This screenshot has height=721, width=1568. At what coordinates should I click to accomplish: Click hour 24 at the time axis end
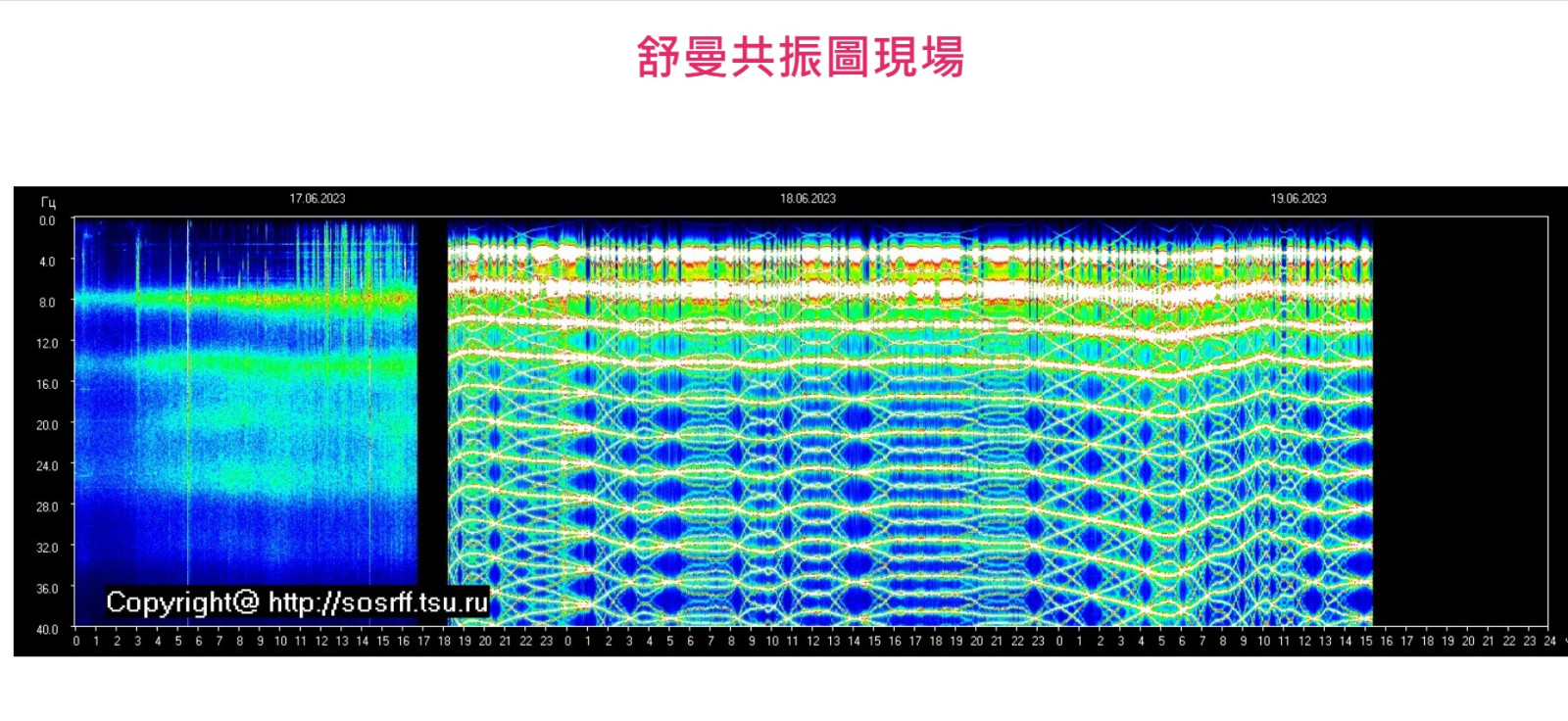pyautogui.click(x=1549, y=642)
